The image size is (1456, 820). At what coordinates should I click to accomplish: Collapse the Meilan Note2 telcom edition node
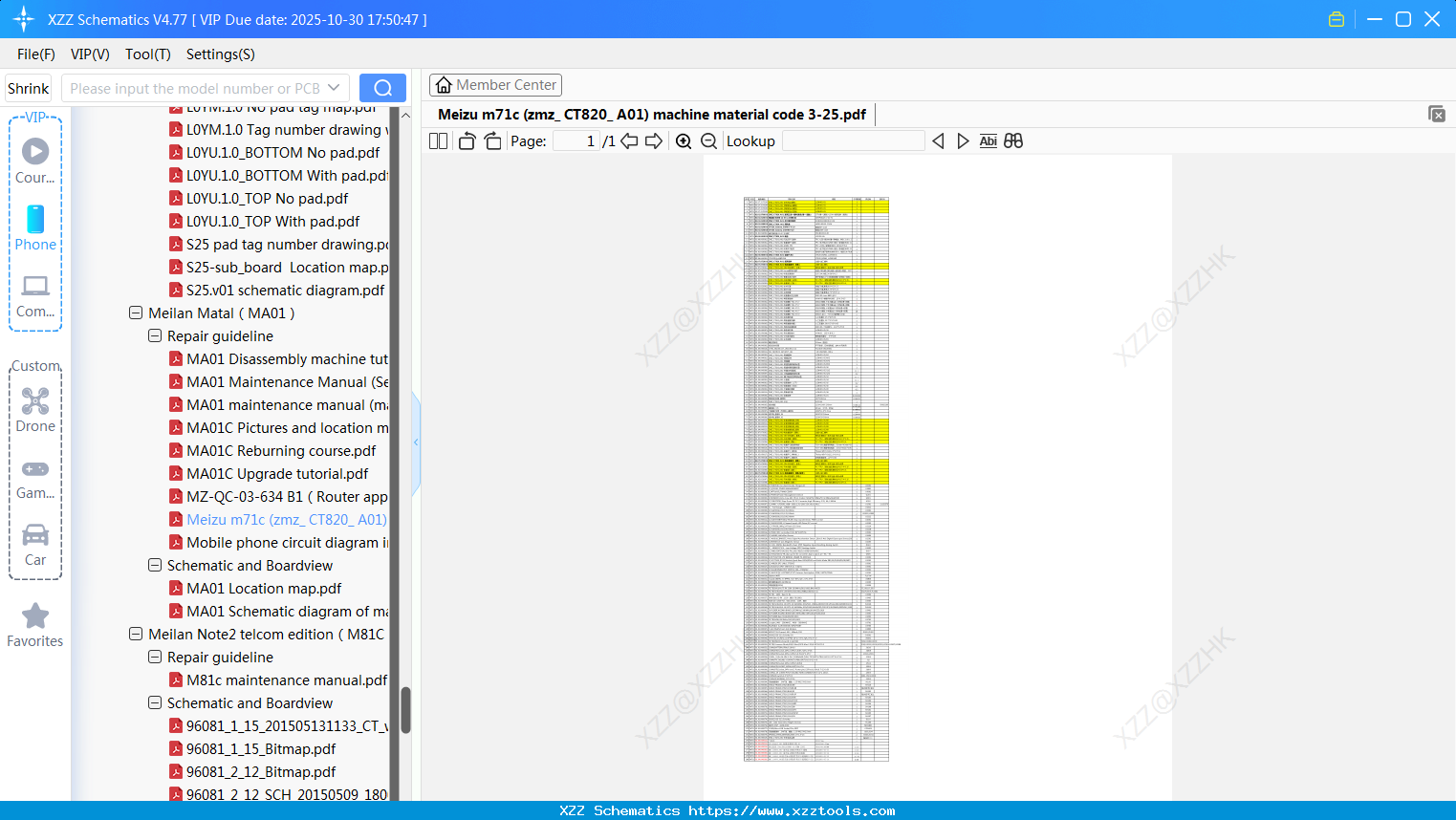tap(136, 635)
